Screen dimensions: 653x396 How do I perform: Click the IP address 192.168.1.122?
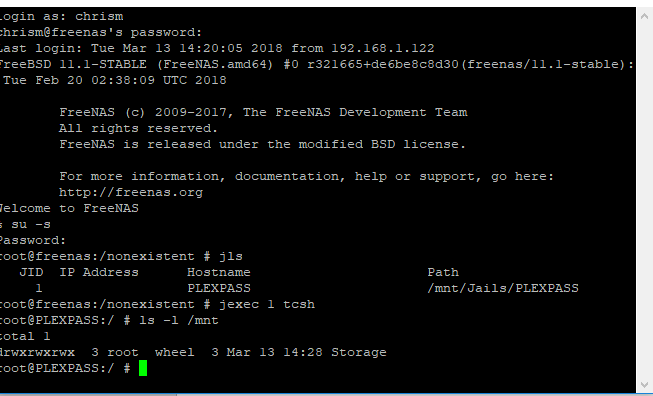tap(383, 48)
